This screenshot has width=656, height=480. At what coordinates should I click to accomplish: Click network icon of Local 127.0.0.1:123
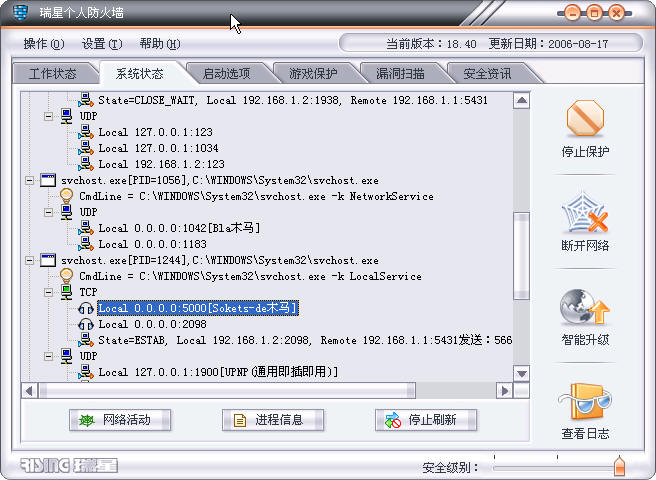point(86,132)
